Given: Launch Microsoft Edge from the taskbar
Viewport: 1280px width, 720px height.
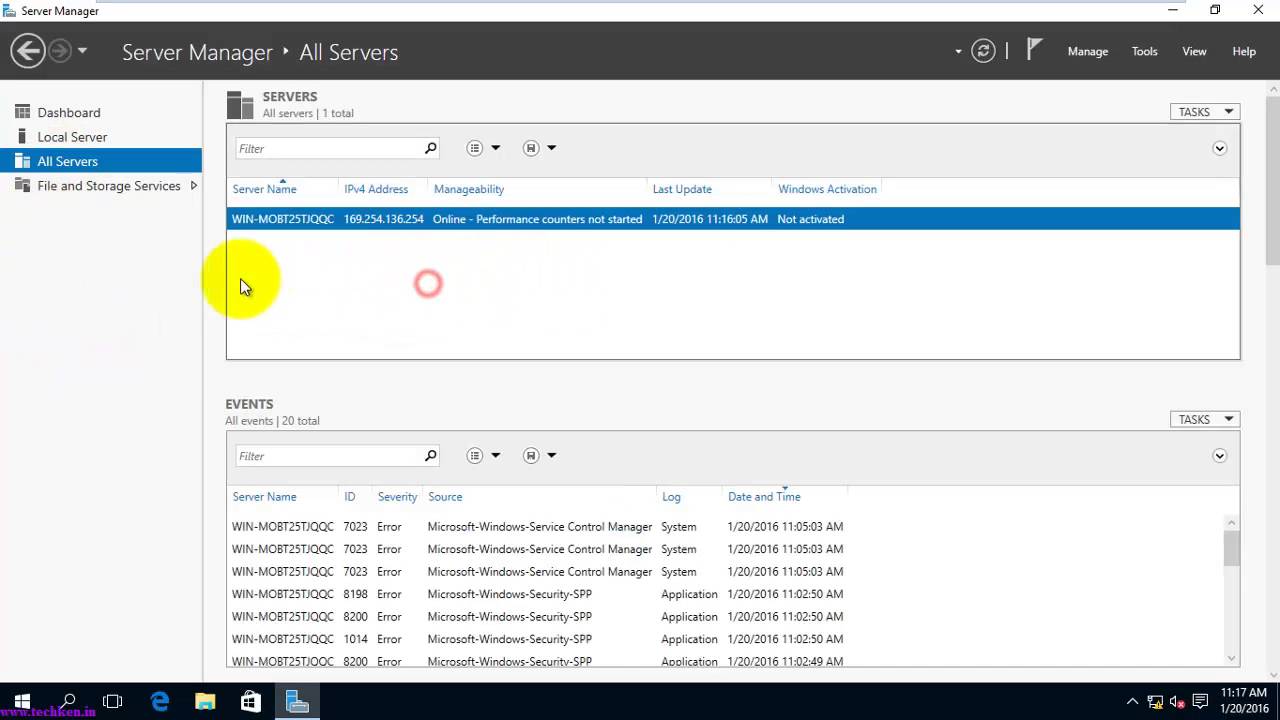Looking at the screenshot, I should click(x=160, y=702).
